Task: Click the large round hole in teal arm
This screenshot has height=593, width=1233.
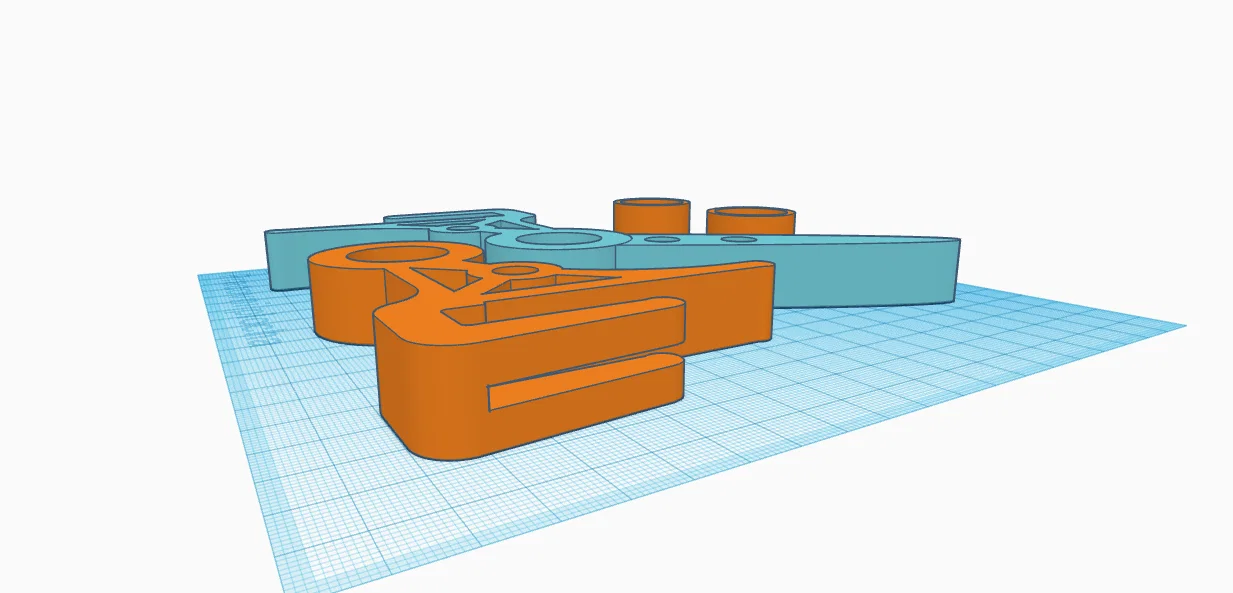Action: click(560, 240)
